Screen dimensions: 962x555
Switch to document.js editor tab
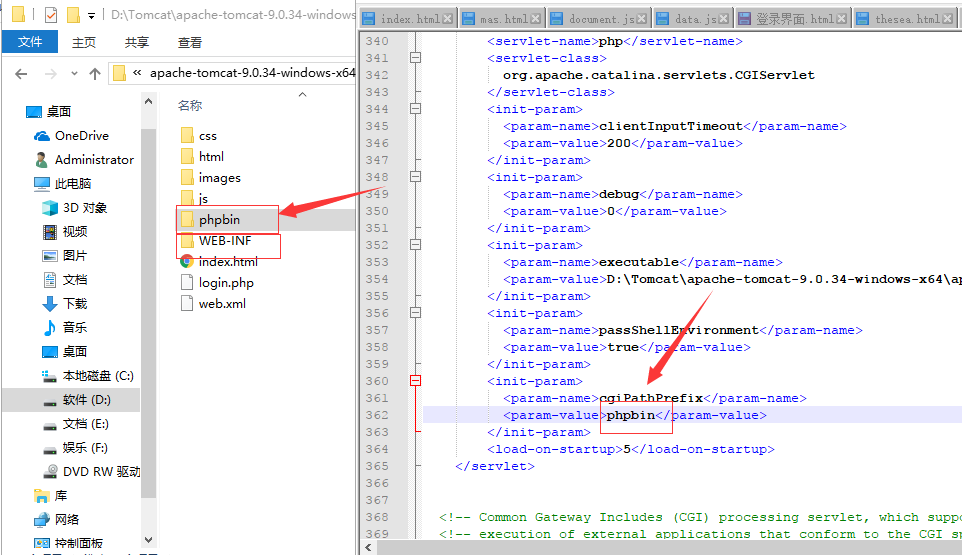(x=599, y=19)
